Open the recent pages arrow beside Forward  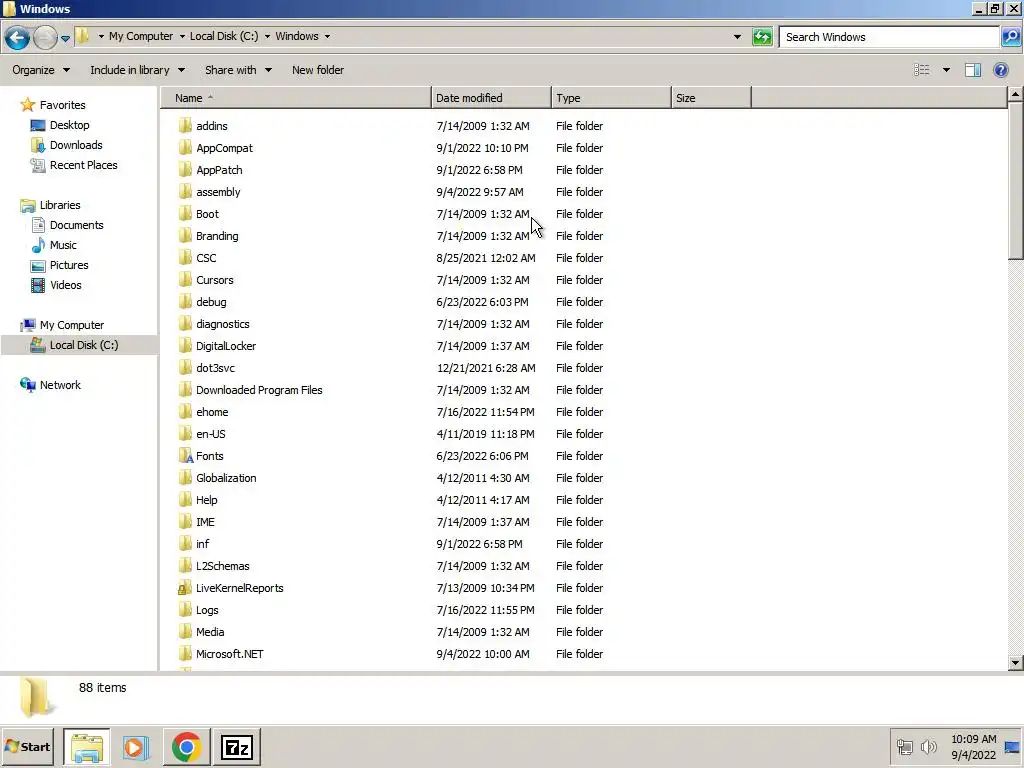(65, 39)
